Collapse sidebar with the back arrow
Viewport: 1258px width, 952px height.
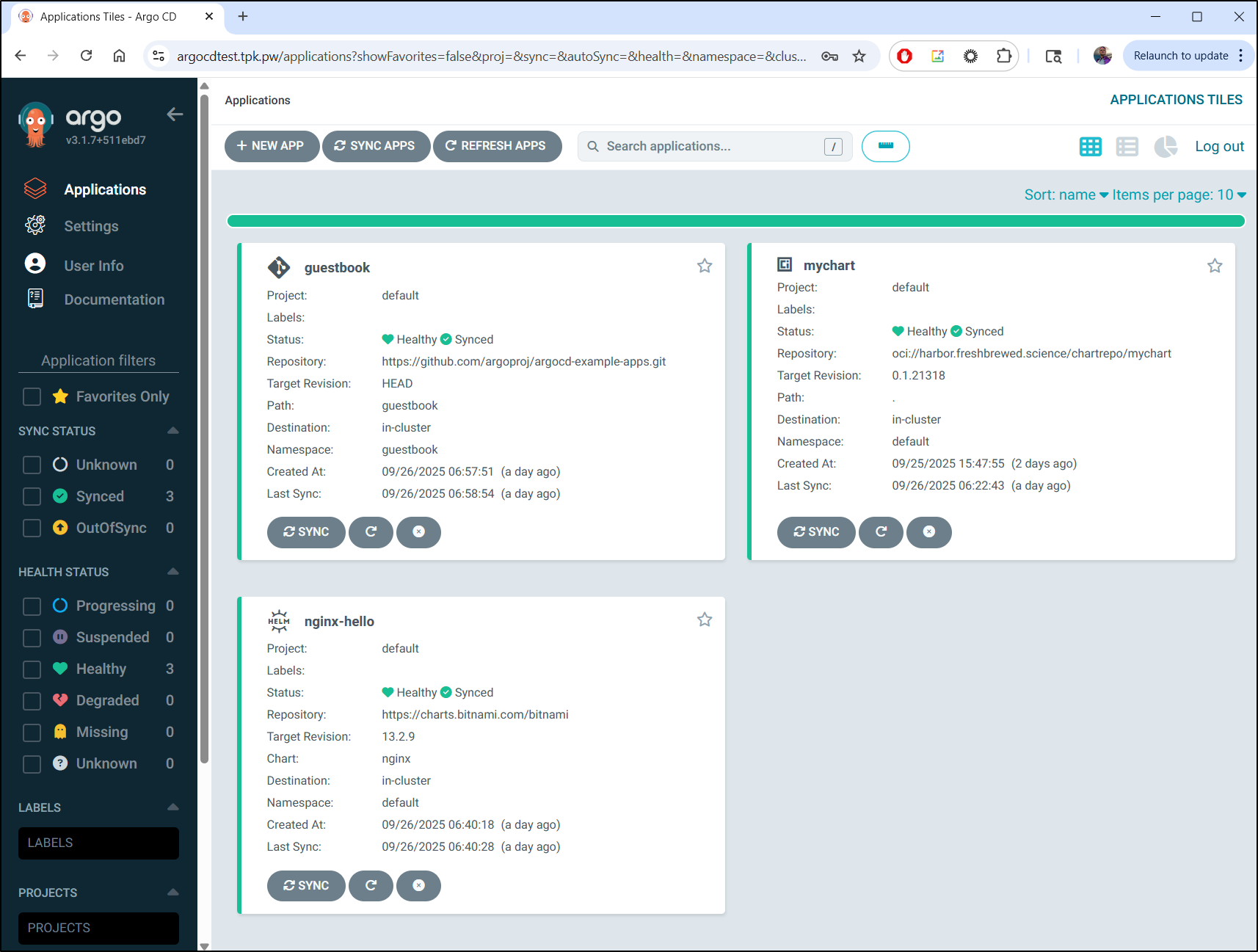point(175,115)
